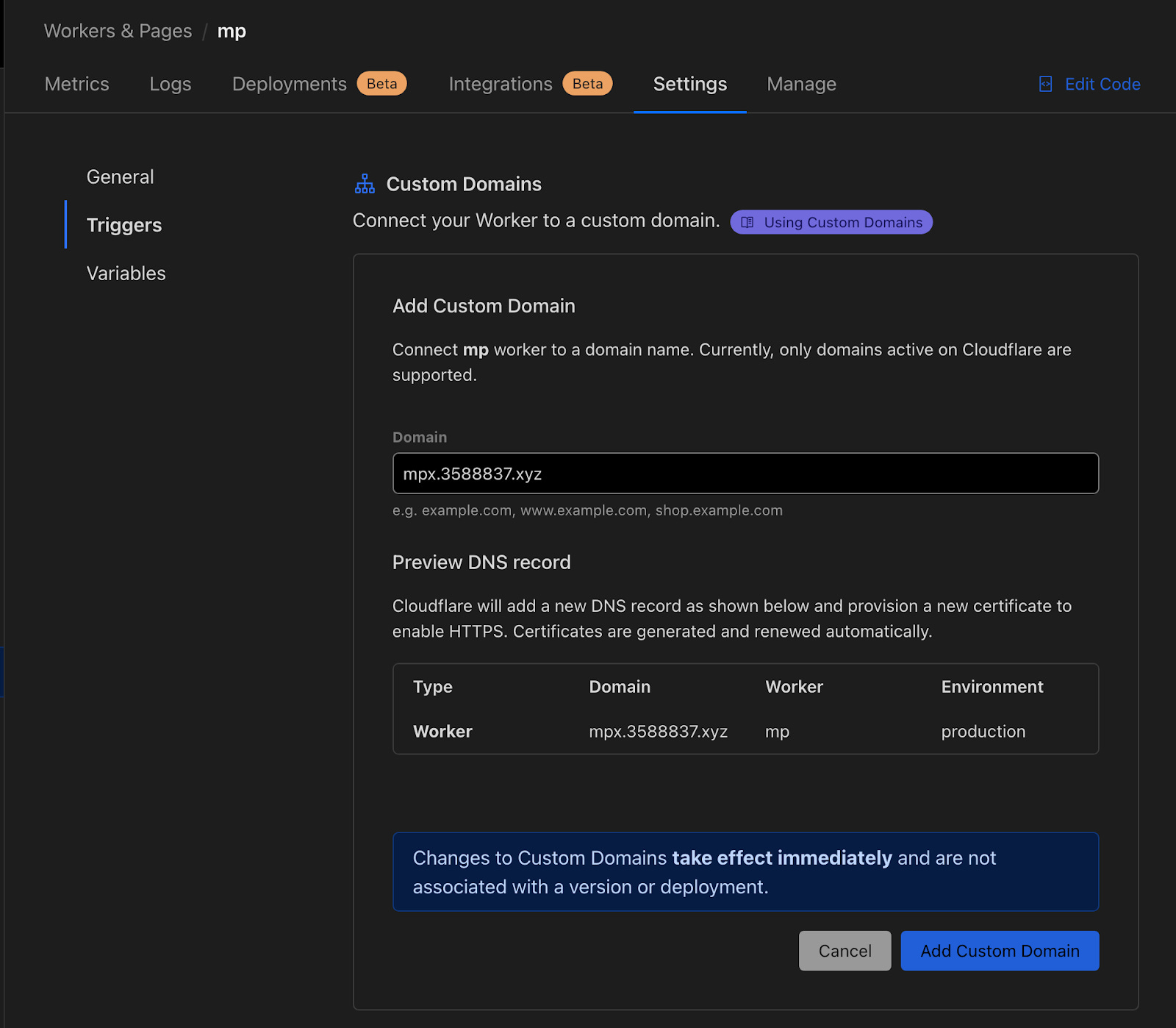Click the Add Custom Domain heading
1176x1028 pixels.
484,306
